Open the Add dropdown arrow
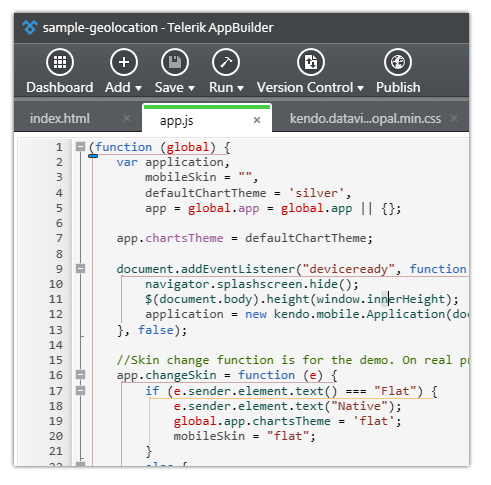 tap(138, 88)
